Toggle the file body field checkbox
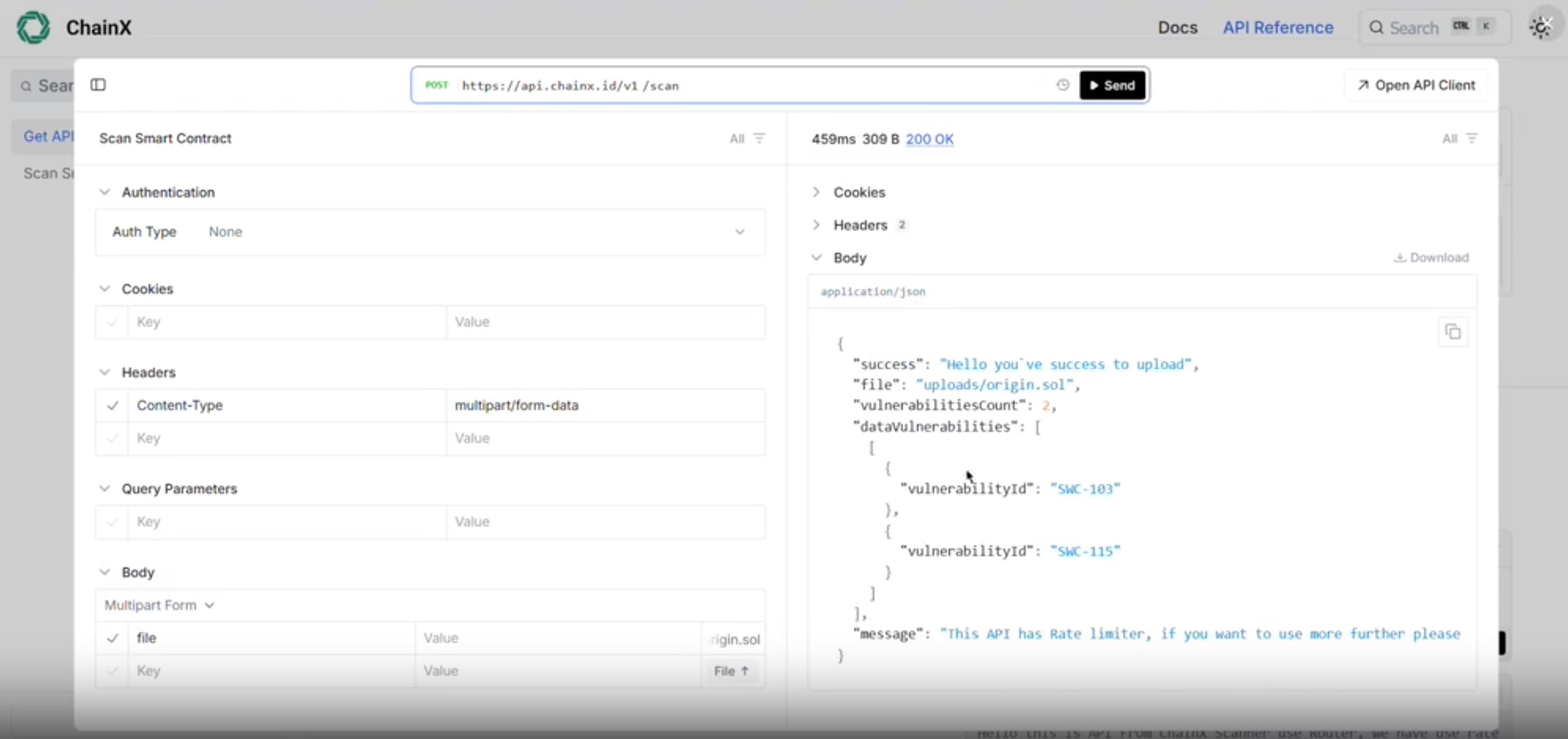1568x739 pixels. [x=112, y=638]
